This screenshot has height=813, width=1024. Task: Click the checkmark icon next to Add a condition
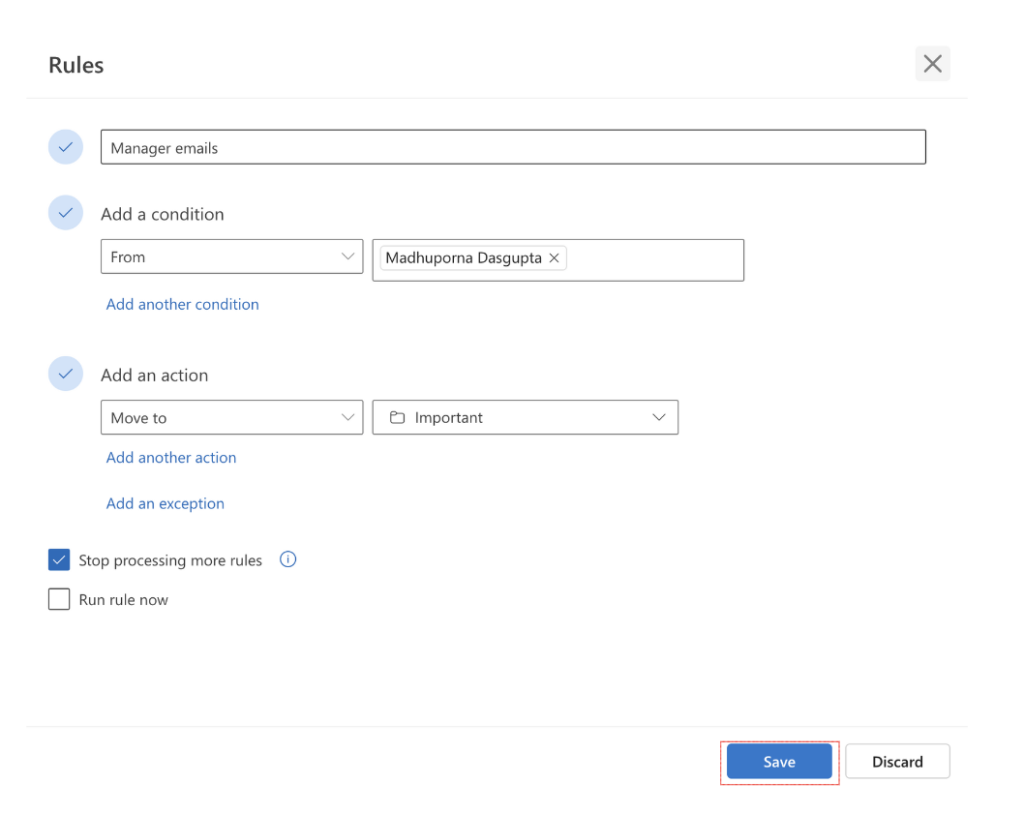coord(65,212)
